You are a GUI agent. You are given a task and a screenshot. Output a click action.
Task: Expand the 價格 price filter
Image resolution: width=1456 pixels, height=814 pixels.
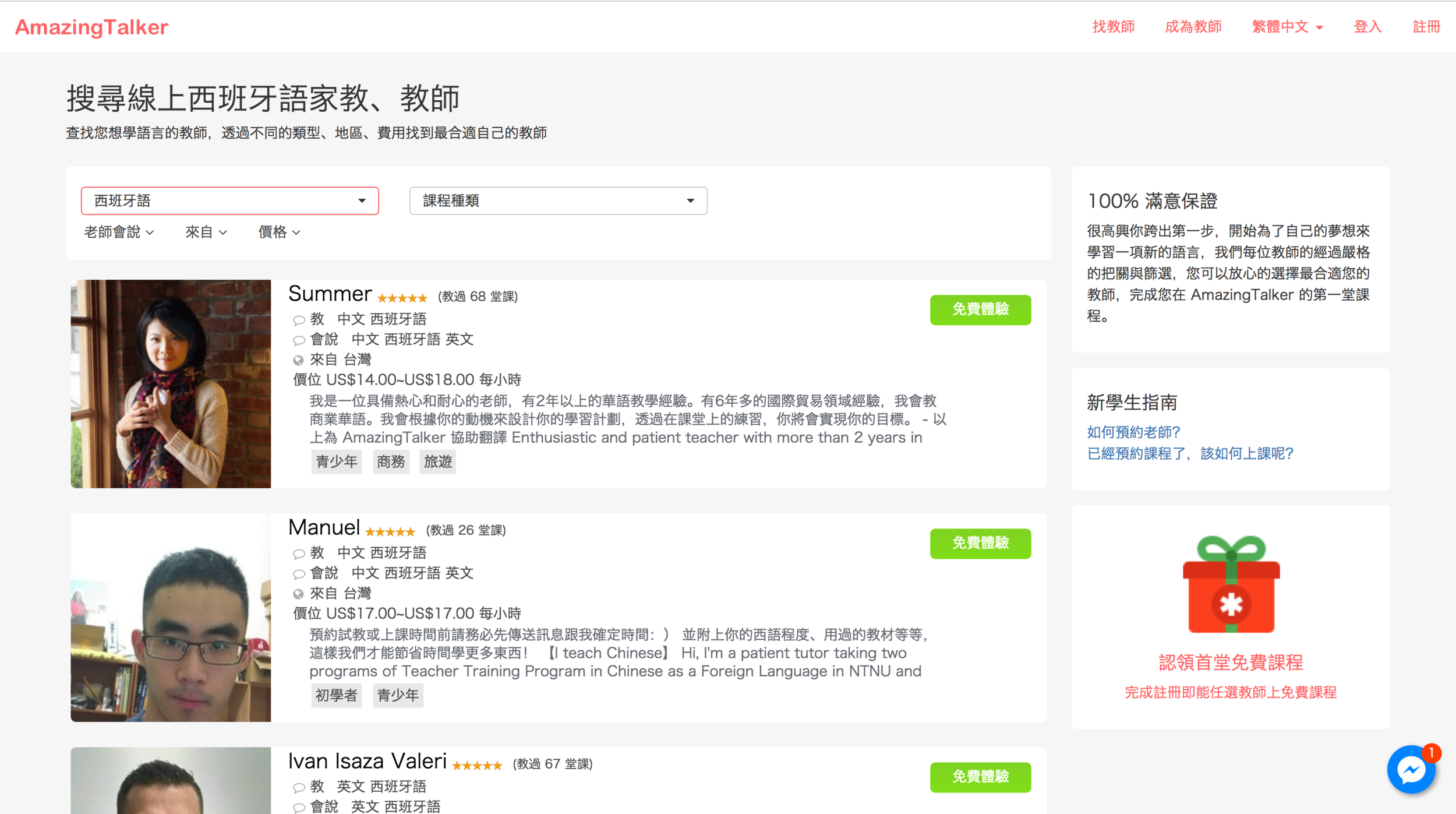pos(279,232)
